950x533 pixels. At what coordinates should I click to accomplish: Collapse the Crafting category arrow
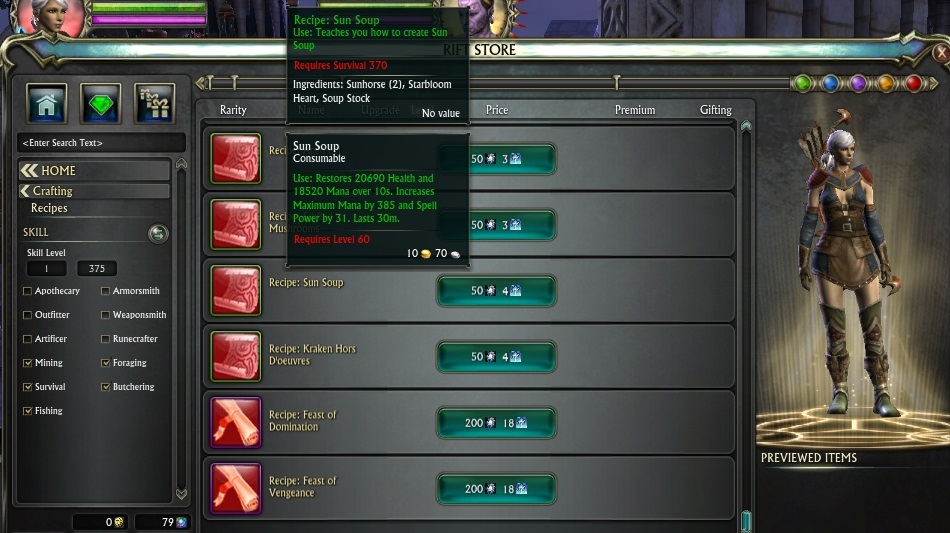tap(25, 191)
